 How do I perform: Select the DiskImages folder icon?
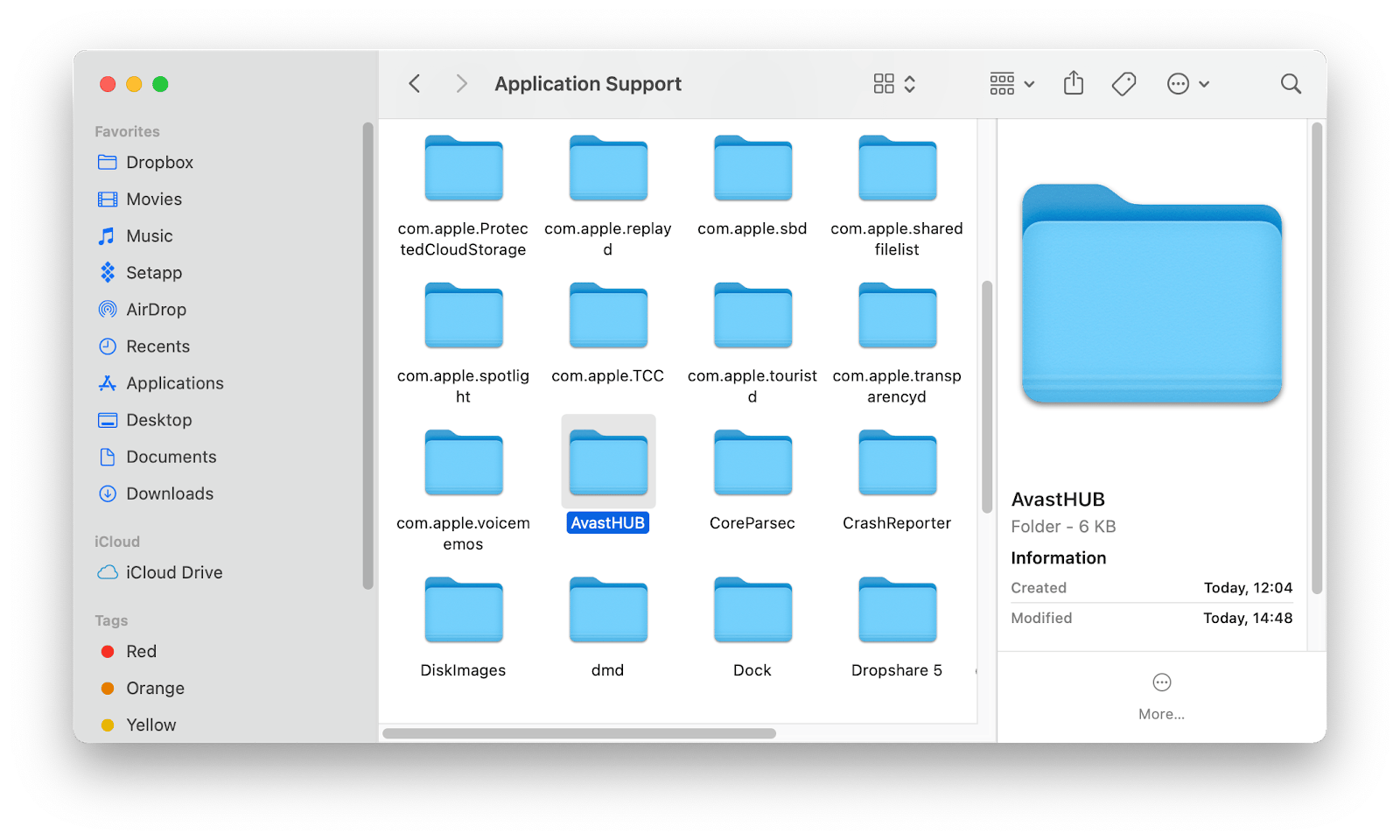(464, 609)
